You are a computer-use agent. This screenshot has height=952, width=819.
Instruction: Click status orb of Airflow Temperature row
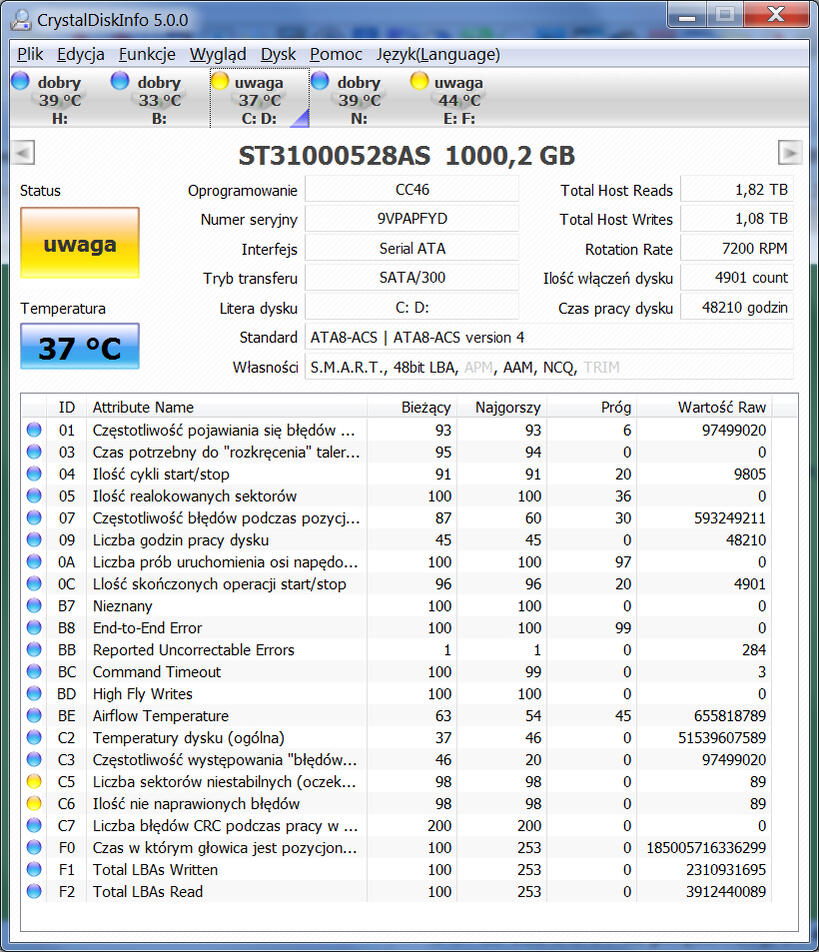[34, 715]
